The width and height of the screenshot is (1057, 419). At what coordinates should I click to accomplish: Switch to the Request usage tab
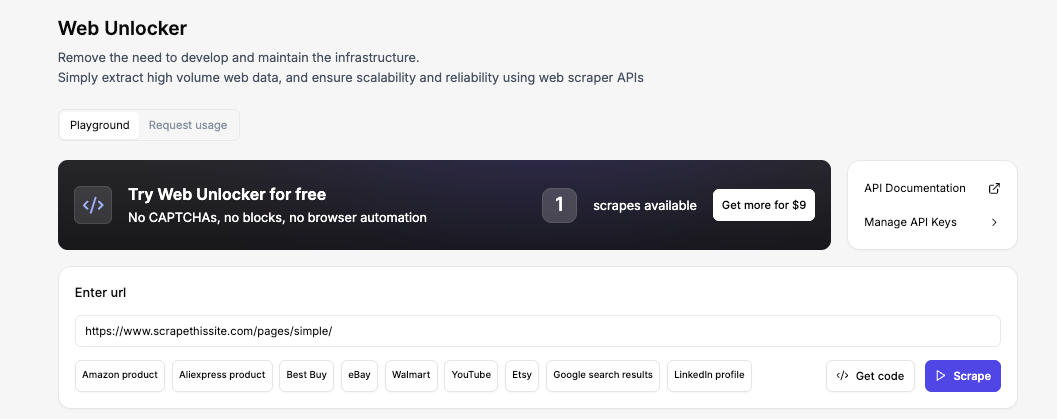(x=188, y=125)
